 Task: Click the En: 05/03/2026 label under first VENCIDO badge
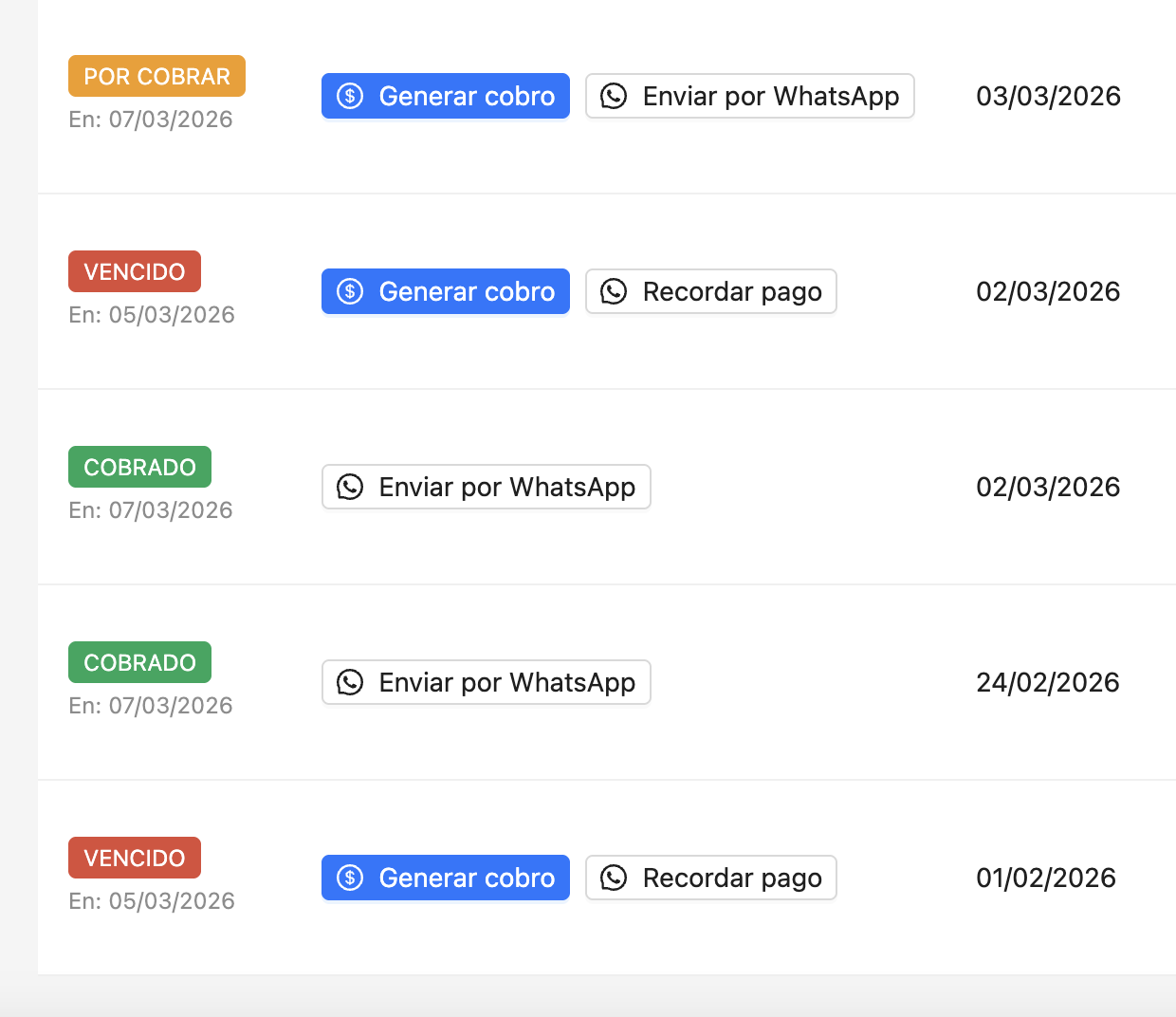click(x=151, y=314)
